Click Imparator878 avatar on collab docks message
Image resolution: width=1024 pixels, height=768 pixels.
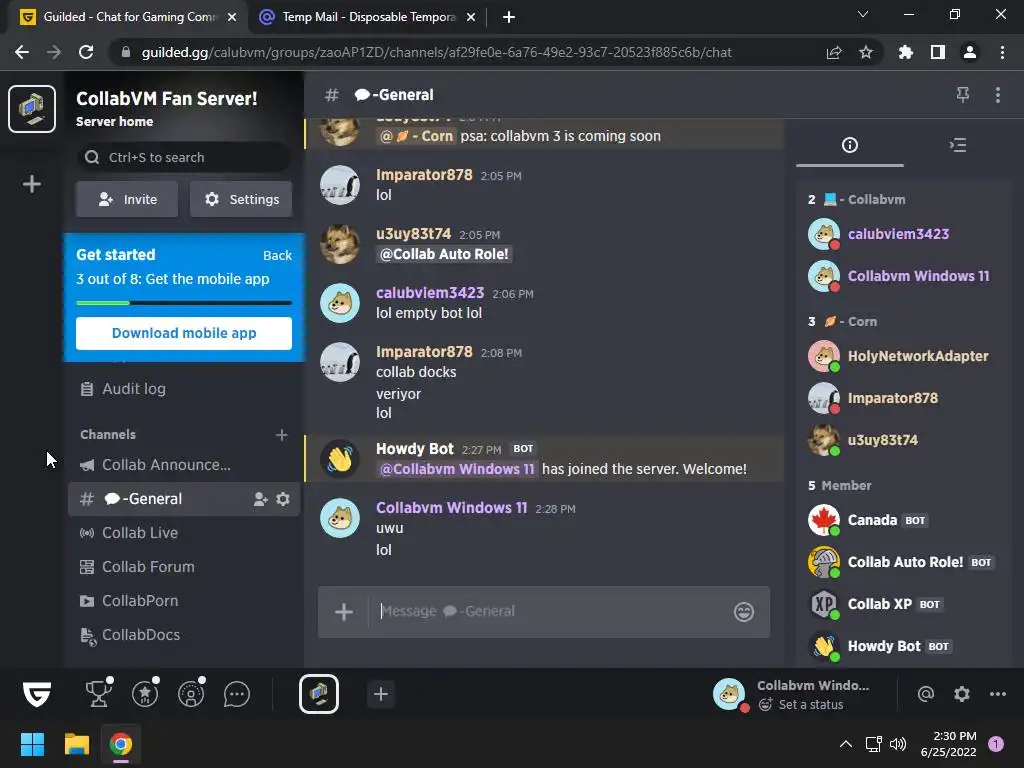[340, 361]
